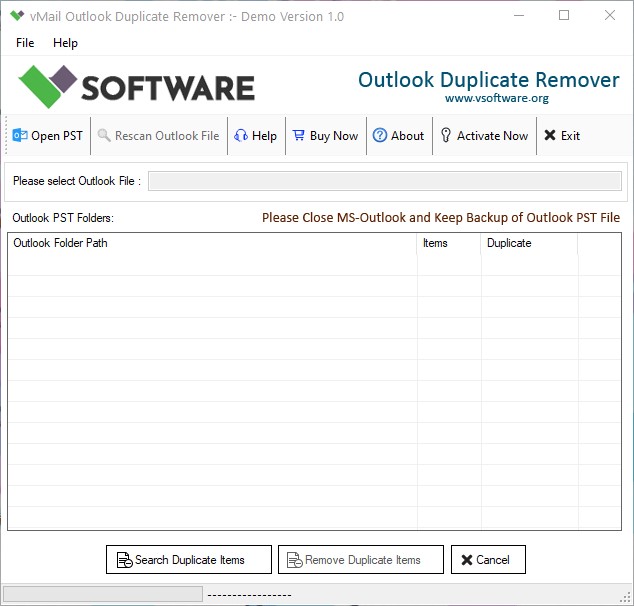This screenshot has height=606, width=634.
Task: Maximize the vMail window
Action: click(x=564, y=16)
